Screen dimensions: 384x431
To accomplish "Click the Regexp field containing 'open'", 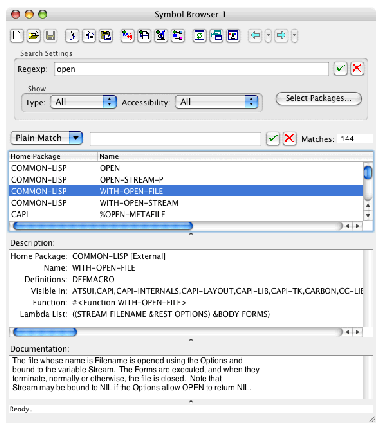I will tap(191, 69).
